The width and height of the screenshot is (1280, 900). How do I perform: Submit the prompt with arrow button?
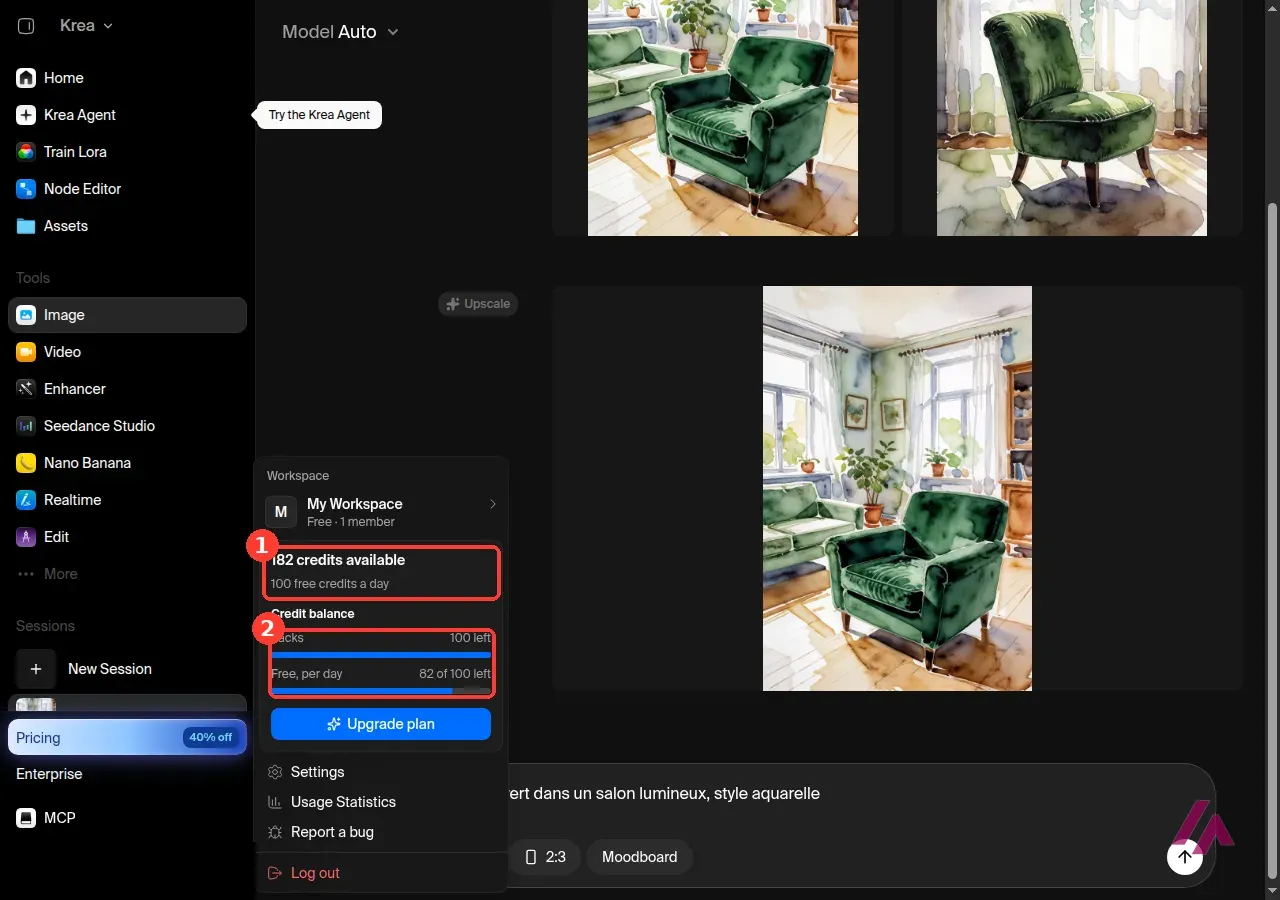click(1185, 857)
